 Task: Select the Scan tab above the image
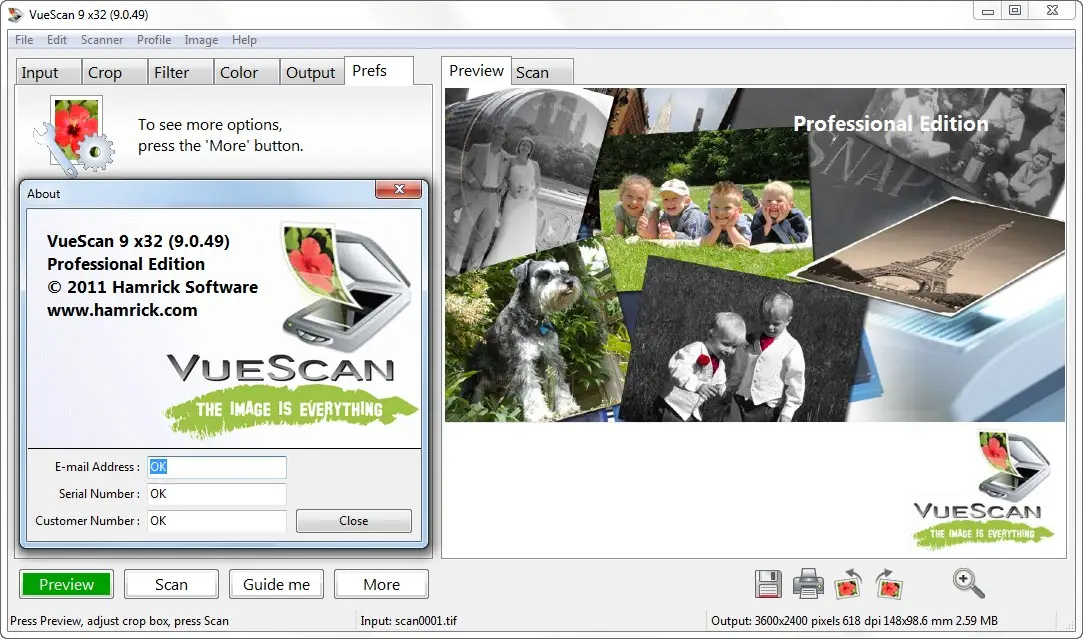pos(543,73)
